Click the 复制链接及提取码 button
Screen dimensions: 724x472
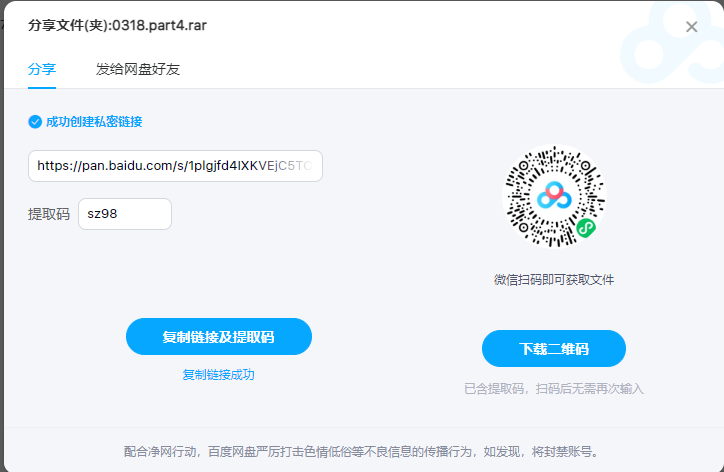pos(219,337)
